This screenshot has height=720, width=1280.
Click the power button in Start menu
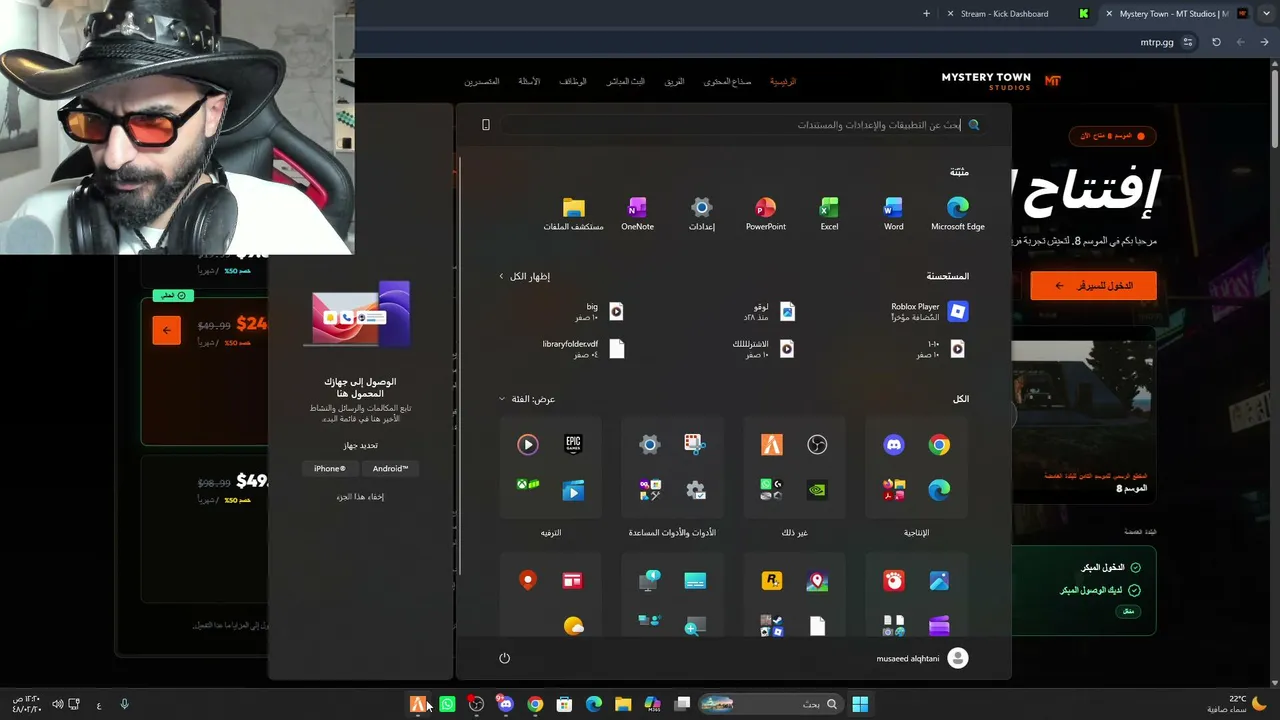pos(504,658)
